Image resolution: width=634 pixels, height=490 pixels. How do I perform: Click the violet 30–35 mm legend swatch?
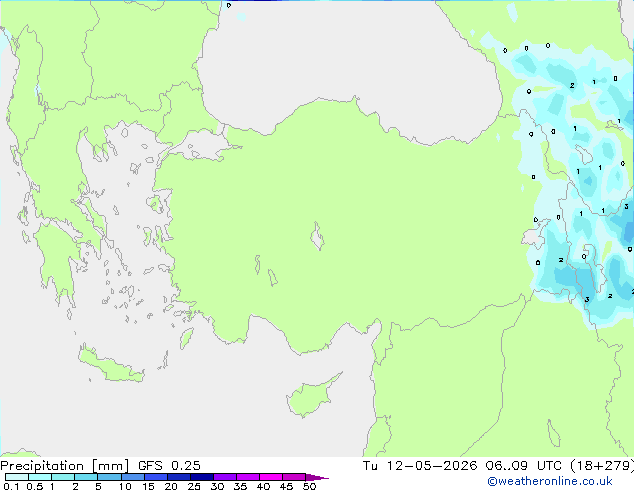tap(224, 477)
